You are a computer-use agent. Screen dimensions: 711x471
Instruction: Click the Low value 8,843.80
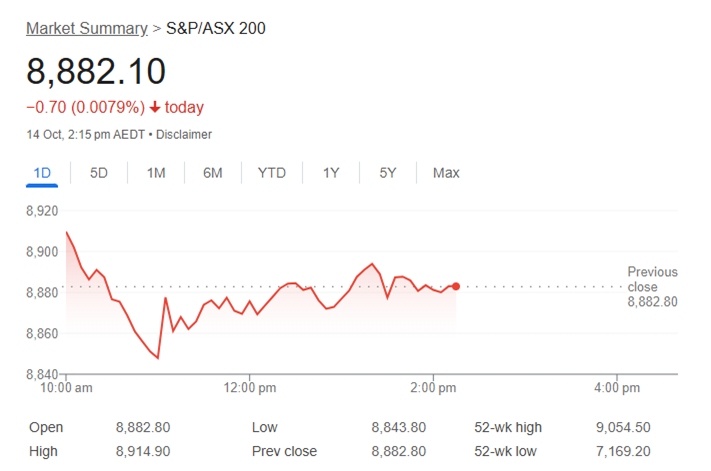[398, 427]
